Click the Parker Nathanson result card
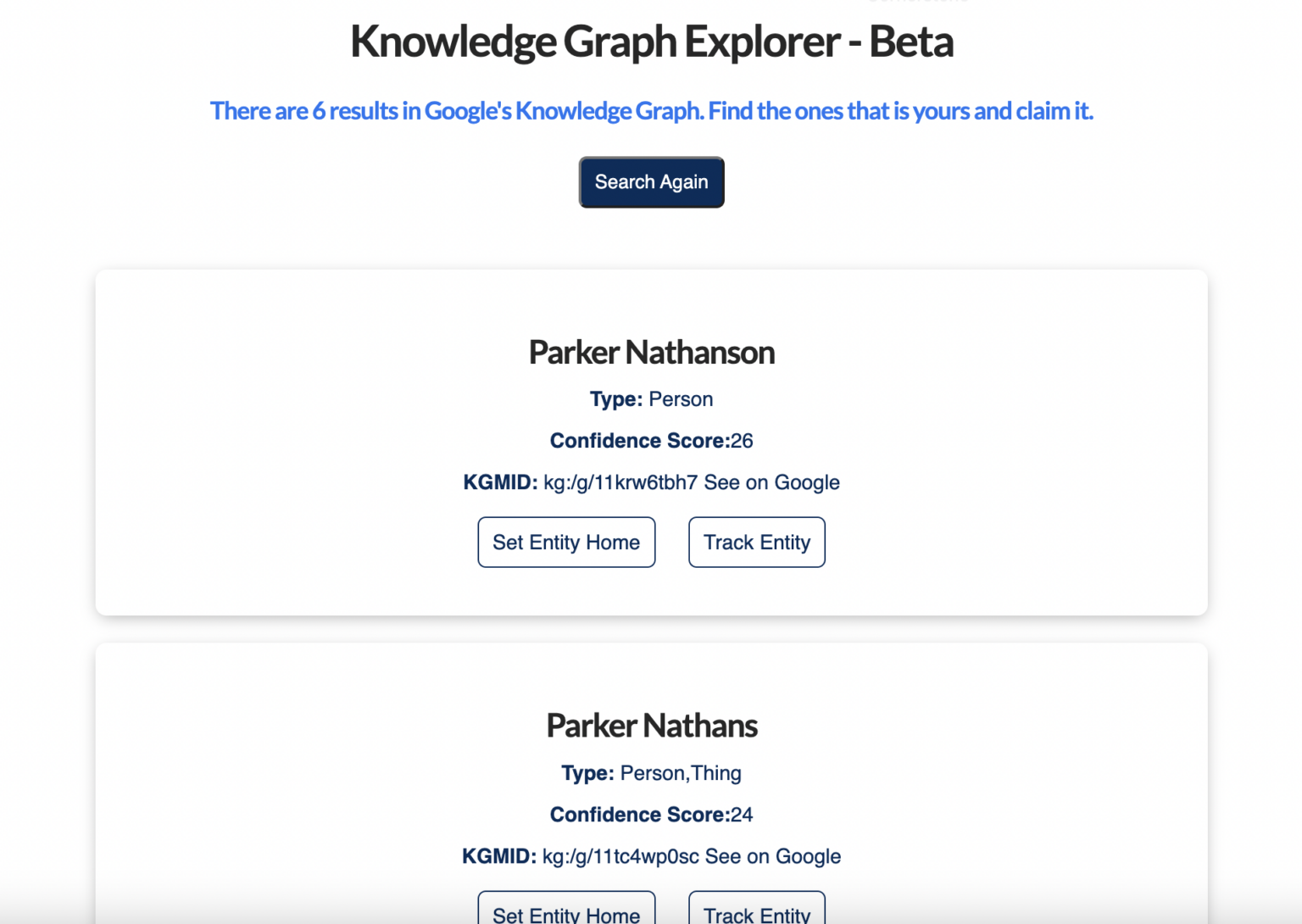The width and height of the screenshot is (1302, 924). (254, 441)
